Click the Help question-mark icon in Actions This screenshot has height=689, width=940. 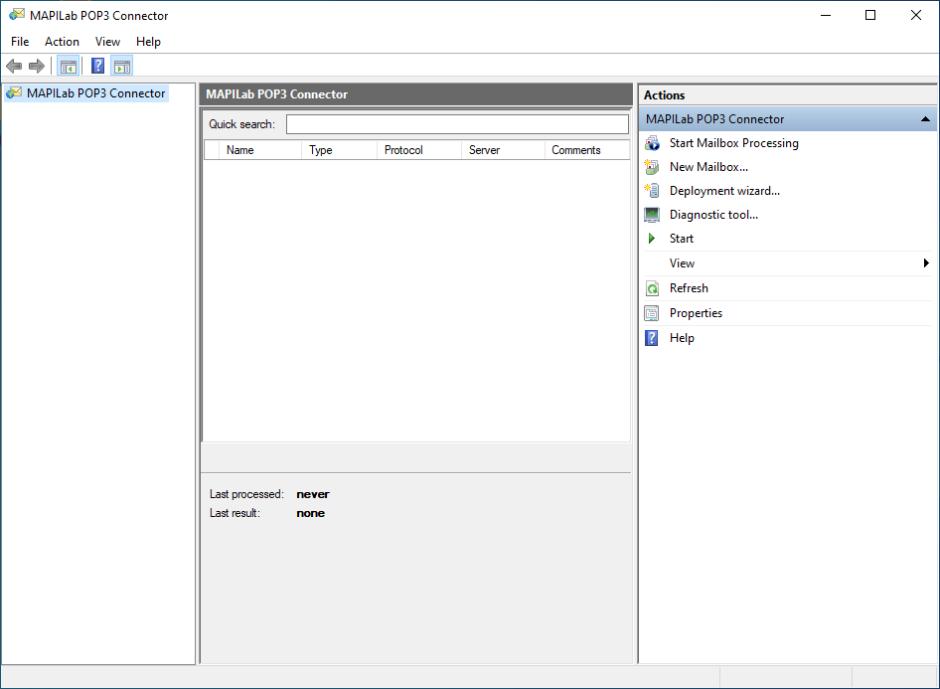652,338
